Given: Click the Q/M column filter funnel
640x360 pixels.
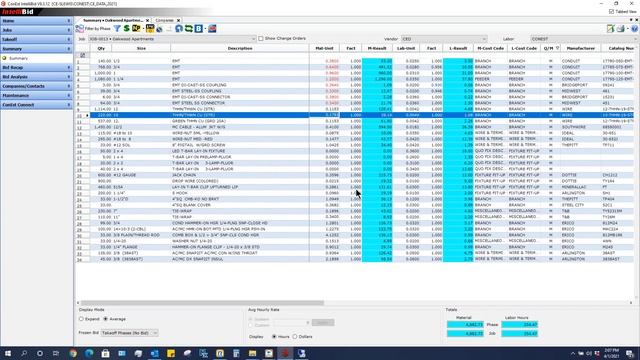Looking at the screenshot, I should point(558,48).
